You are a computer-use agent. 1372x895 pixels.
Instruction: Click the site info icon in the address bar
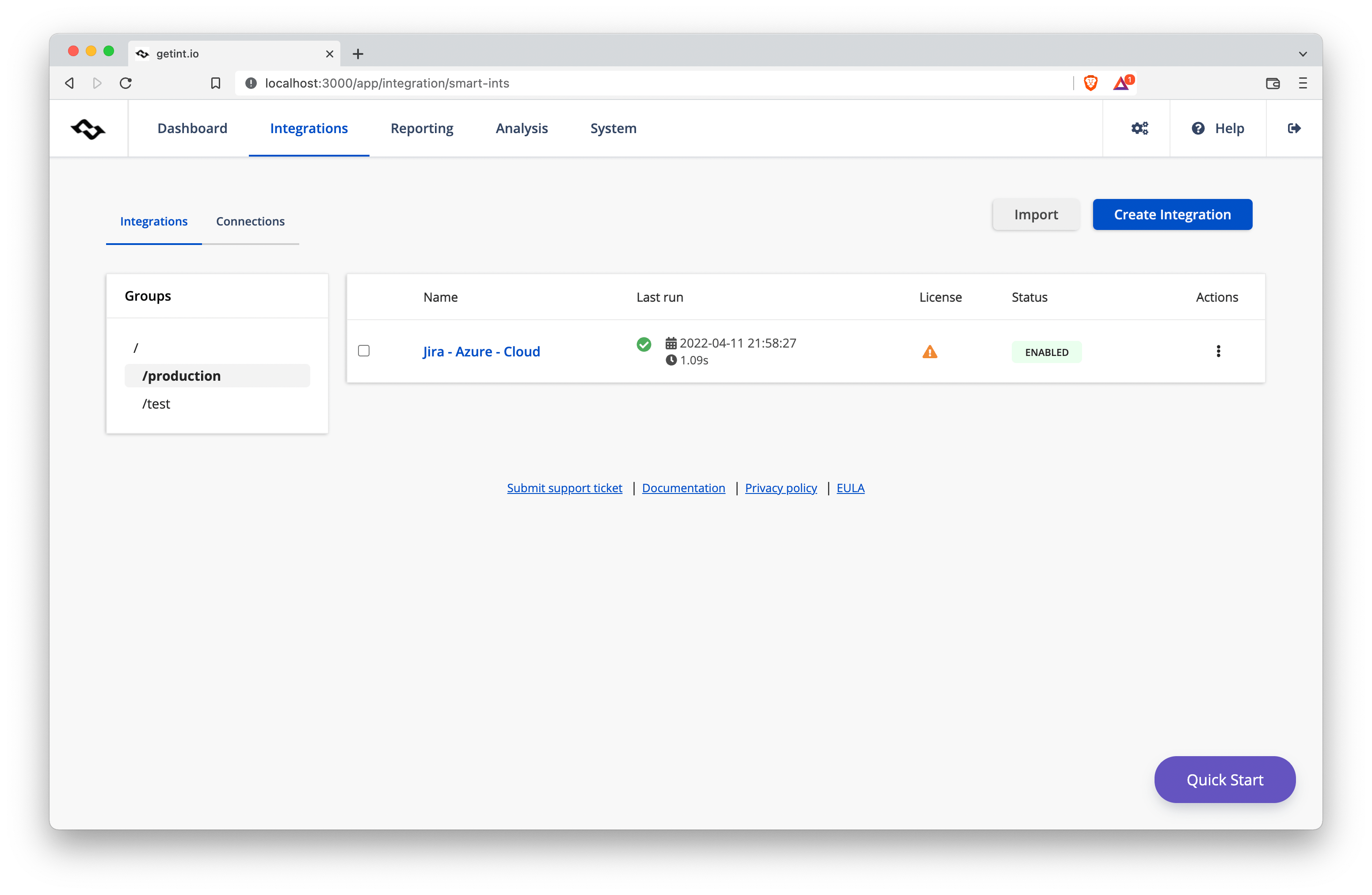251,83
